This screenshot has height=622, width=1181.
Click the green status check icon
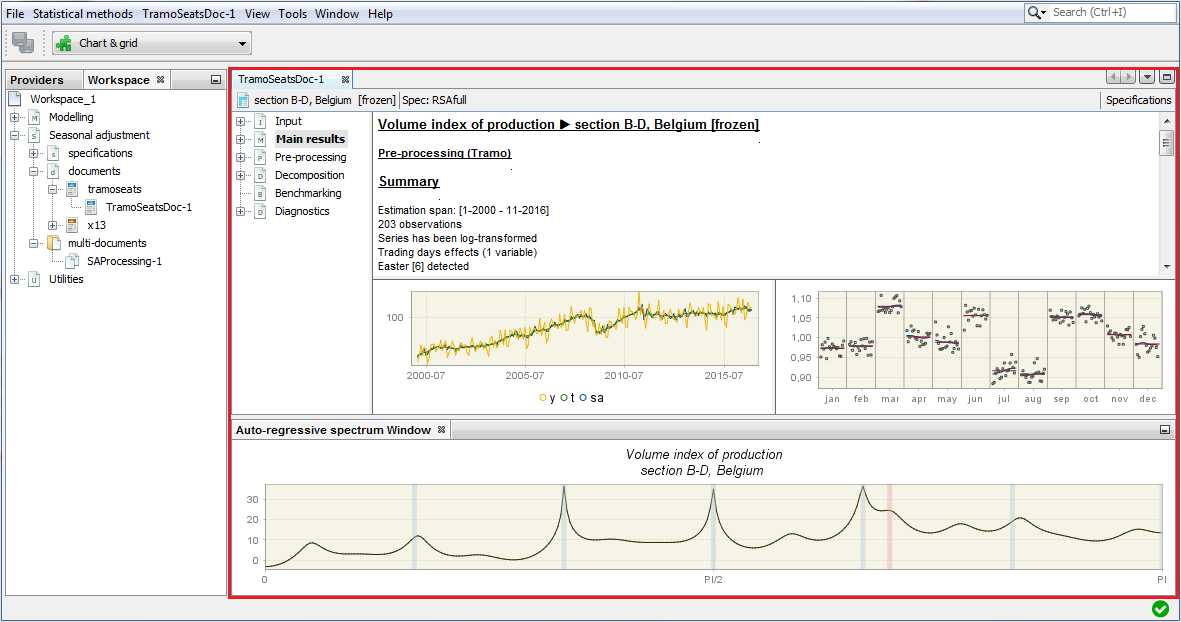click(1160, 609)
